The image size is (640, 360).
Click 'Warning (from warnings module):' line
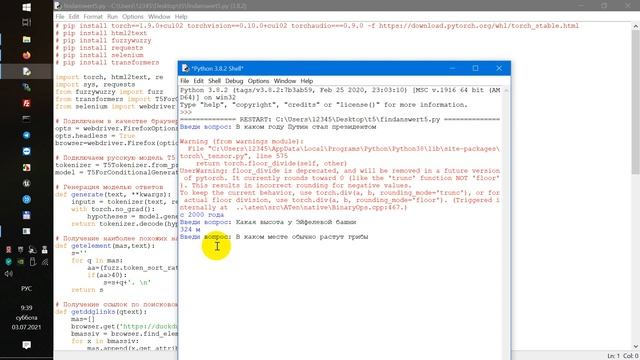[242, 141]
